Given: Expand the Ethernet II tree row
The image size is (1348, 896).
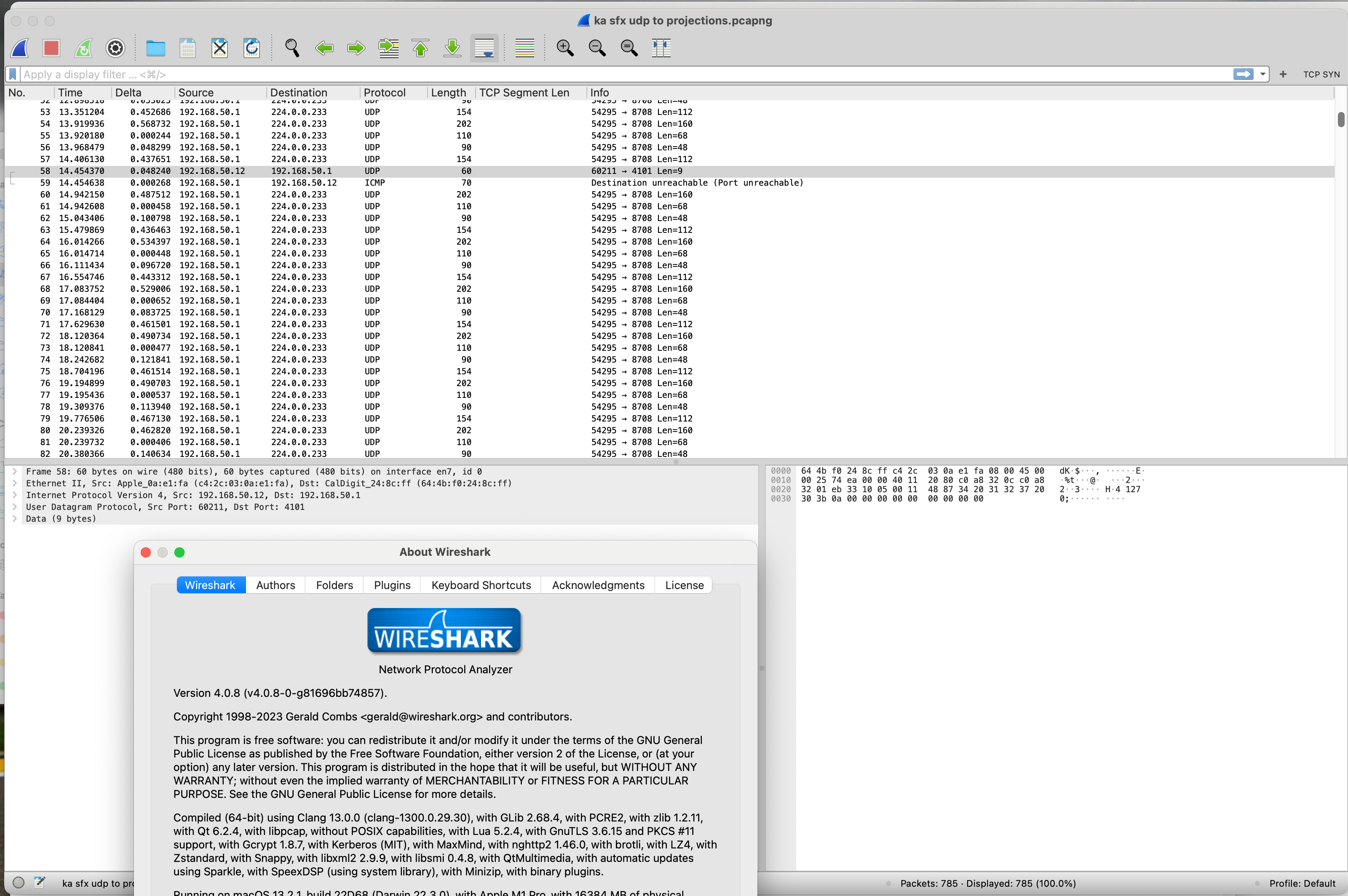Looking at the screenshot, I should click(15, 483).
